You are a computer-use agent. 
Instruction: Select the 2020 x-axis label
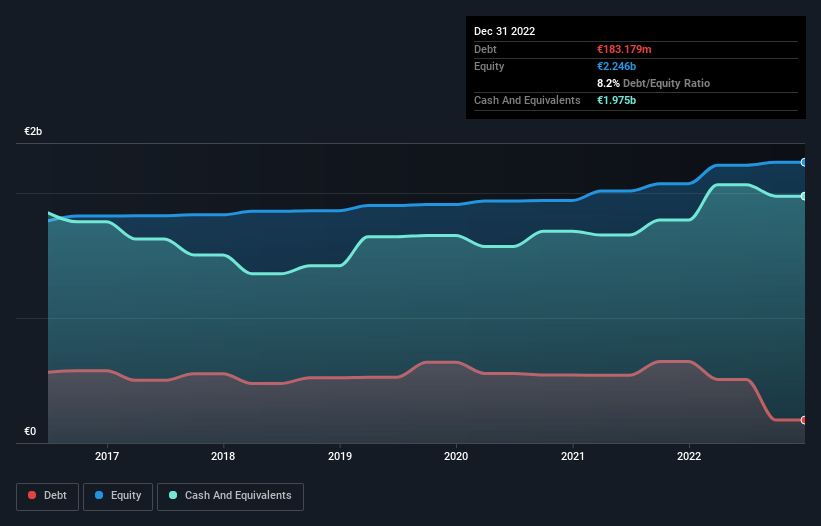click(x=456, y=456)
